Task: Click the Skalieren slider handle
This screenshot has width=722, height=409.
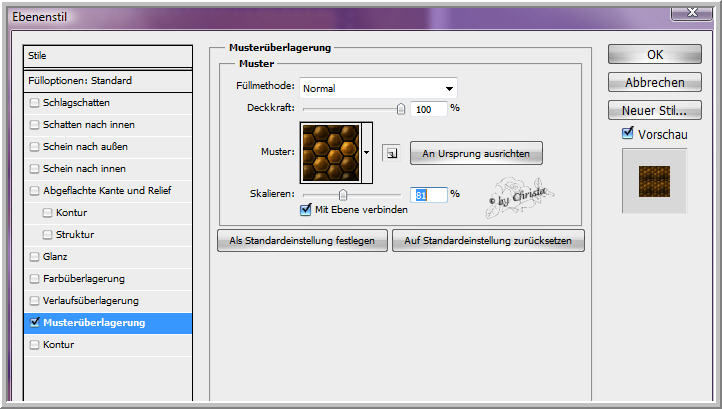Action: [x=343, y=195]
